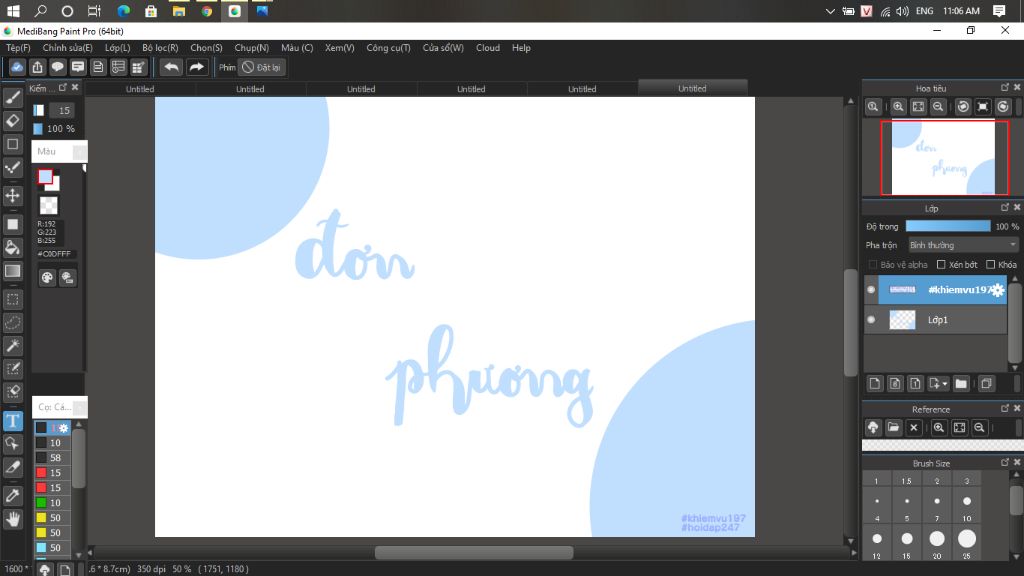Open the Pha trộn blend mode dropdown

tap(963, 245)
